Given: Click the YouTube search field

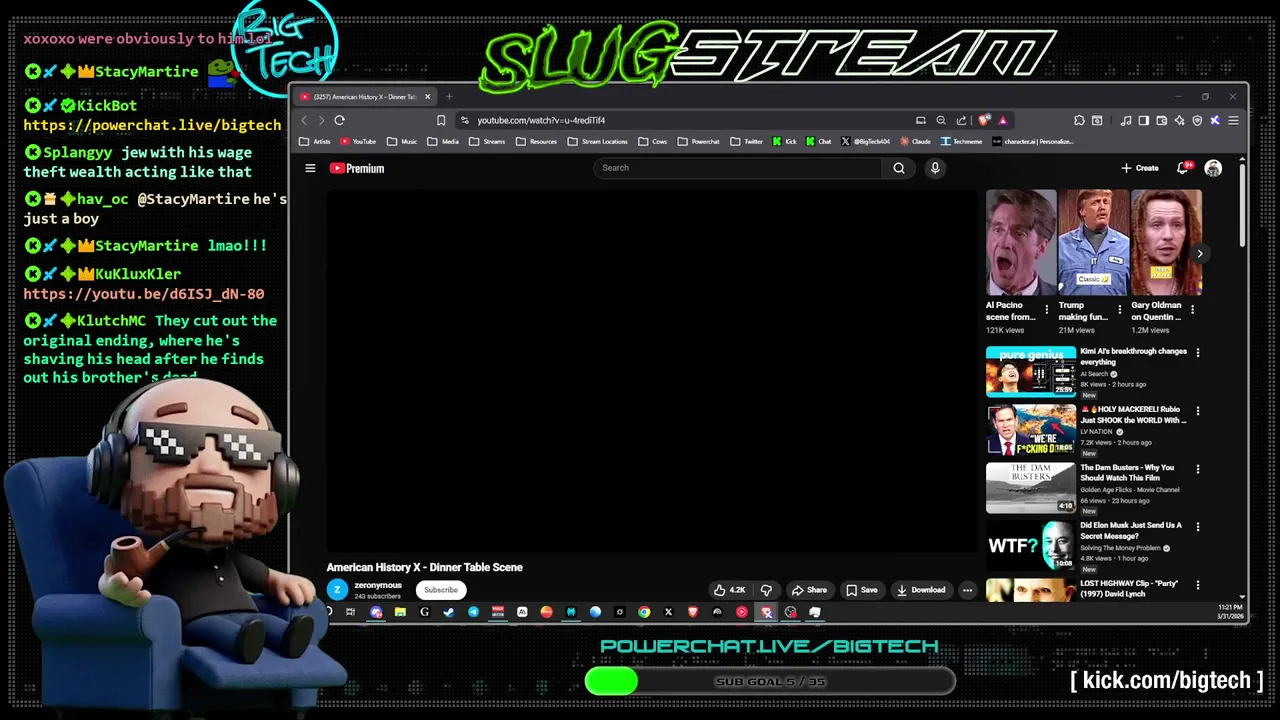Looking at the screenshot, I should (738, 168).
